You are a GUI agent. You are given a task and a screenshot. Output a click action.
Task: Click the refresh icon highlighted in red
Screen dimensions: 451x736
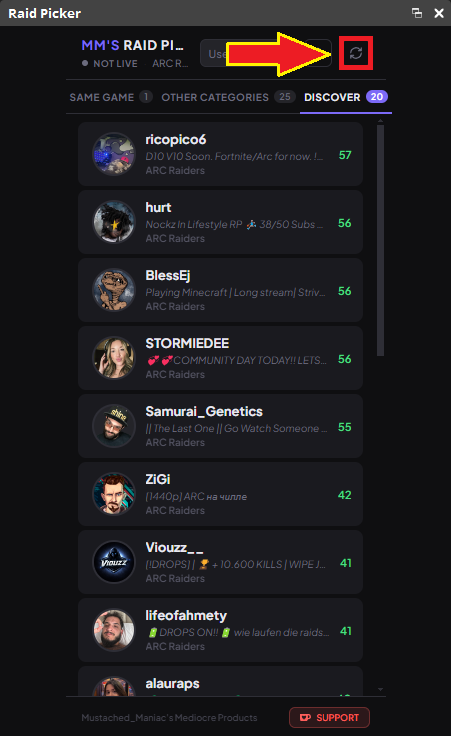point(356,53)
